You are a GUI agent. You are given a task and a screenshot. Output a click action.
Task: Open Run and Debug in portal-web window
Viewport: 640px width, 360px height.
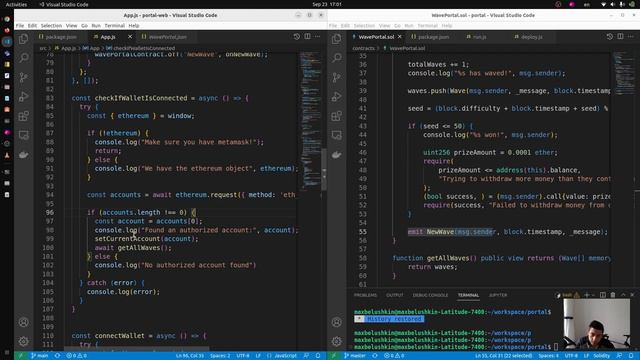tap(24, 96)
